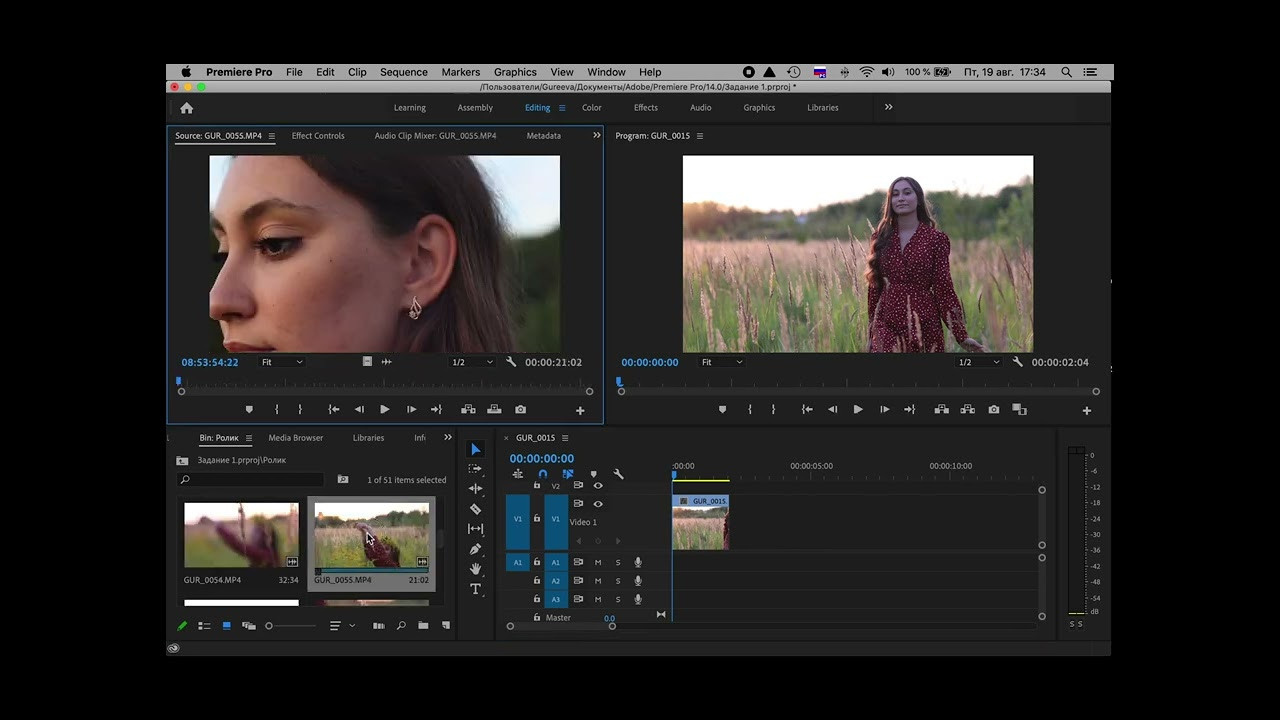
Task: Select the Razor tool in the toolbar
Action: (475, 509)
